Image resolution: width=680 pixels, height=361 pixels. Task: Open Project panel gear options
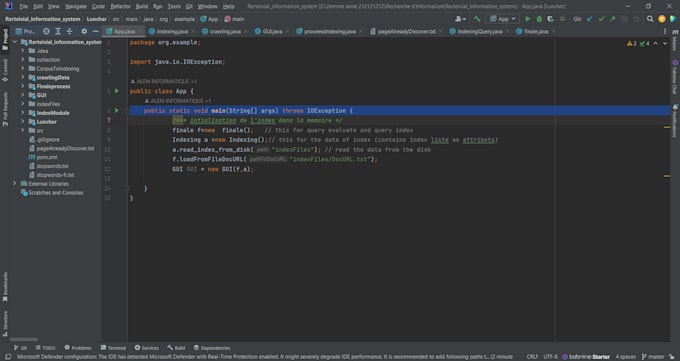tap(84, 31)
